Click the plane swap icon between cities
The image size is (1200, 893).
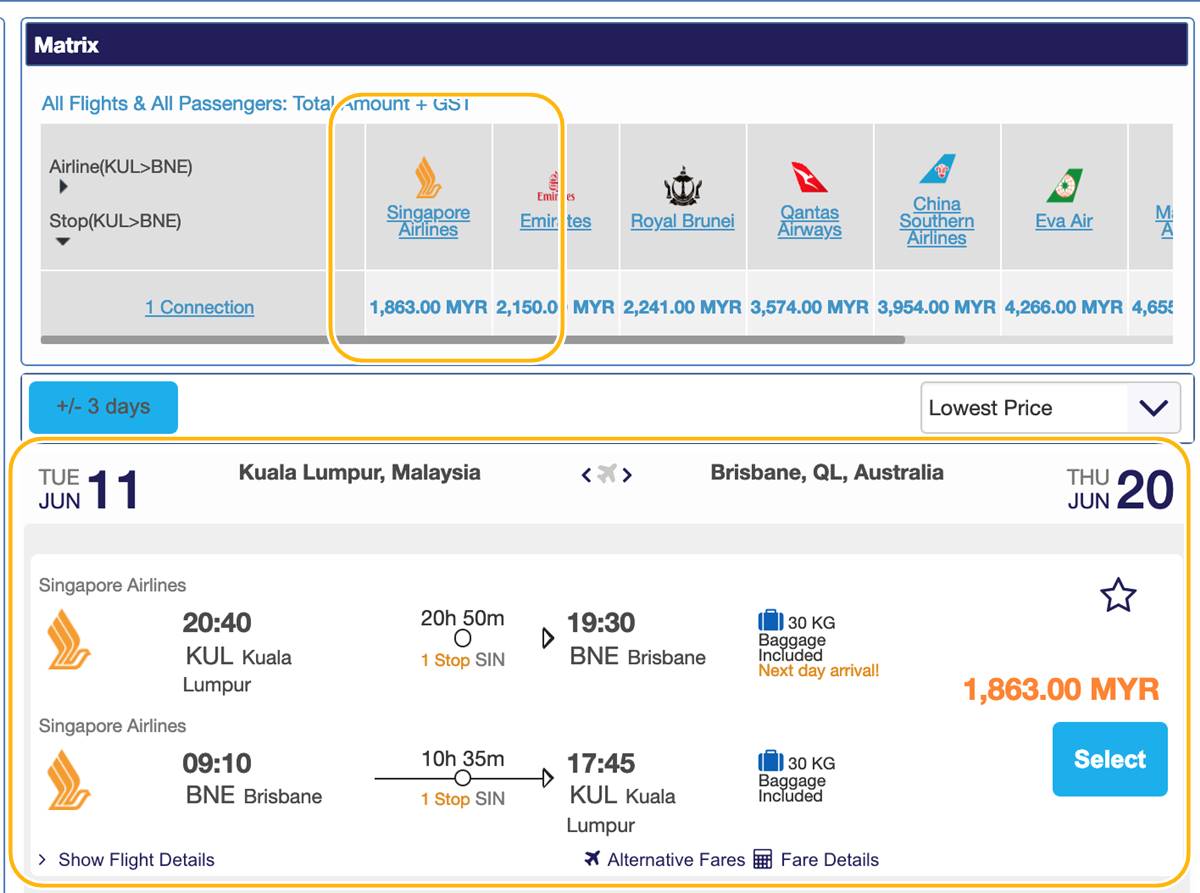[607, 474]
